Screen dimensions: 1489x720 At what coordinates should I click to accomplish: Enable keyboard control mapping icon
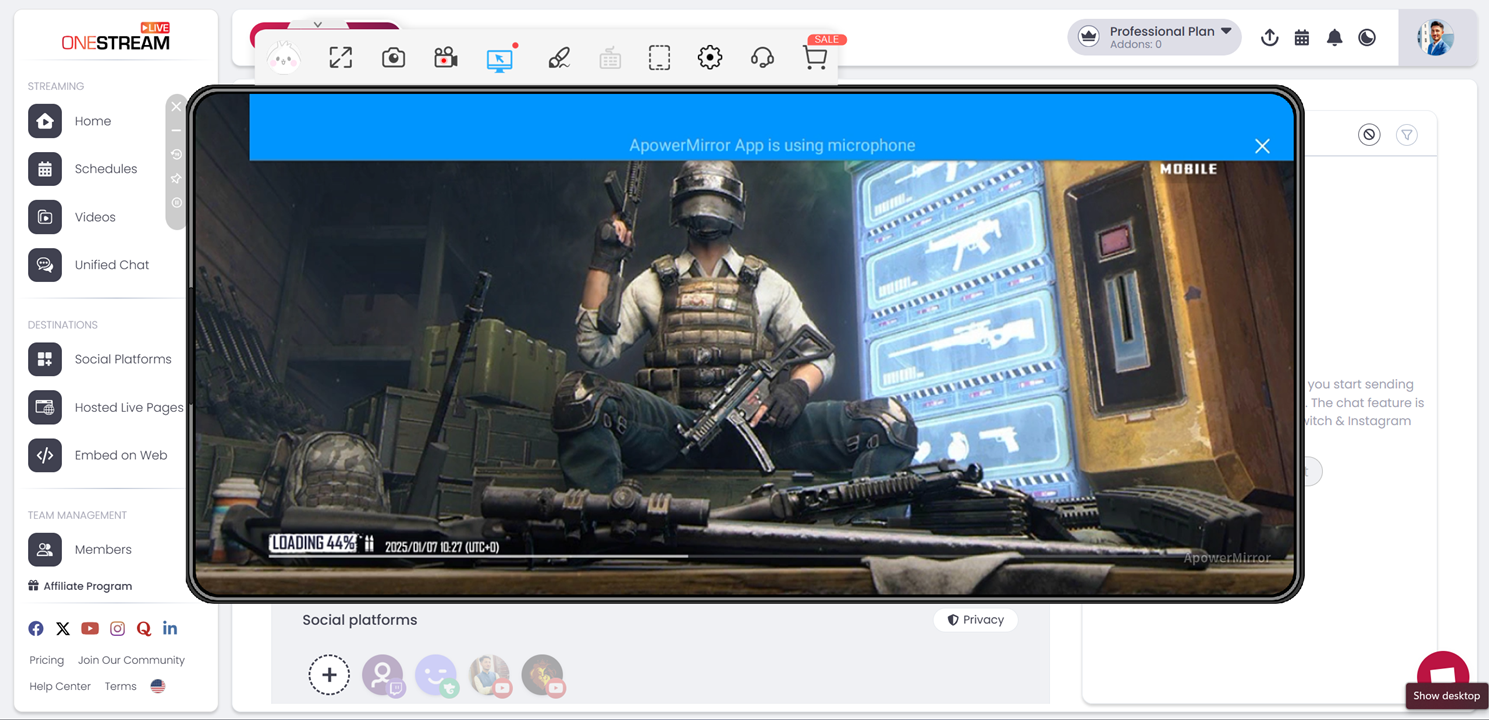point(610,57)
